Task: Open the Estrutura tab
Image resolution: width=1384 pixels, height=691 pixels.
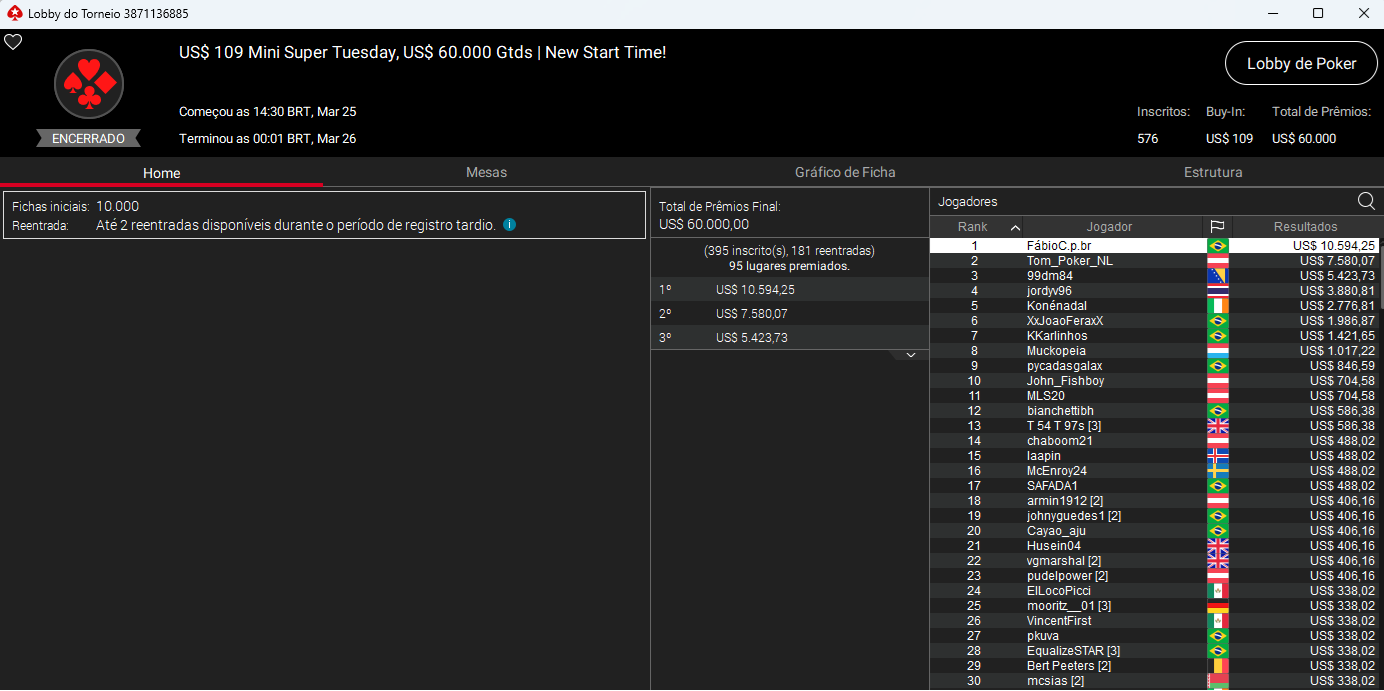Action: [x=1213, y=172]
